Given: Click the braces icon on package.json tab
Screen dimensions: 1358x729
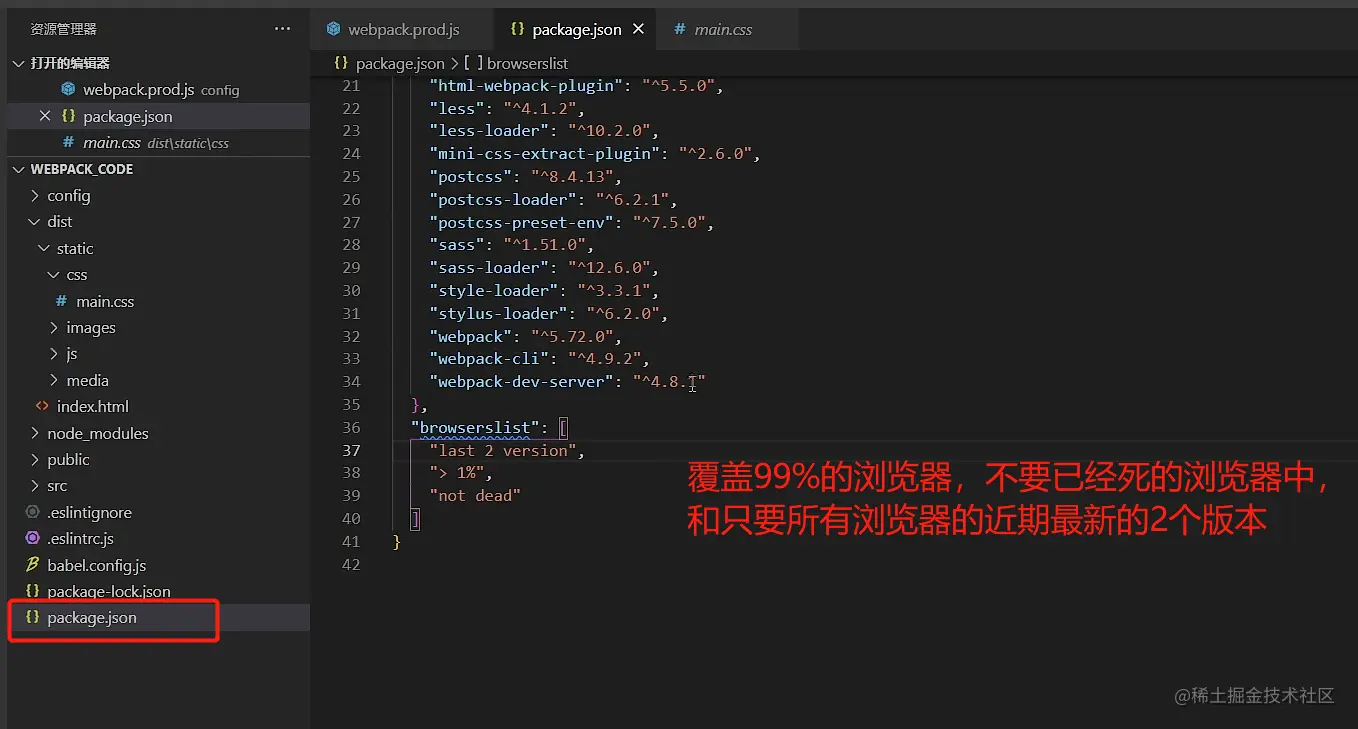Looking at the screenshot, I should point(517,29).
